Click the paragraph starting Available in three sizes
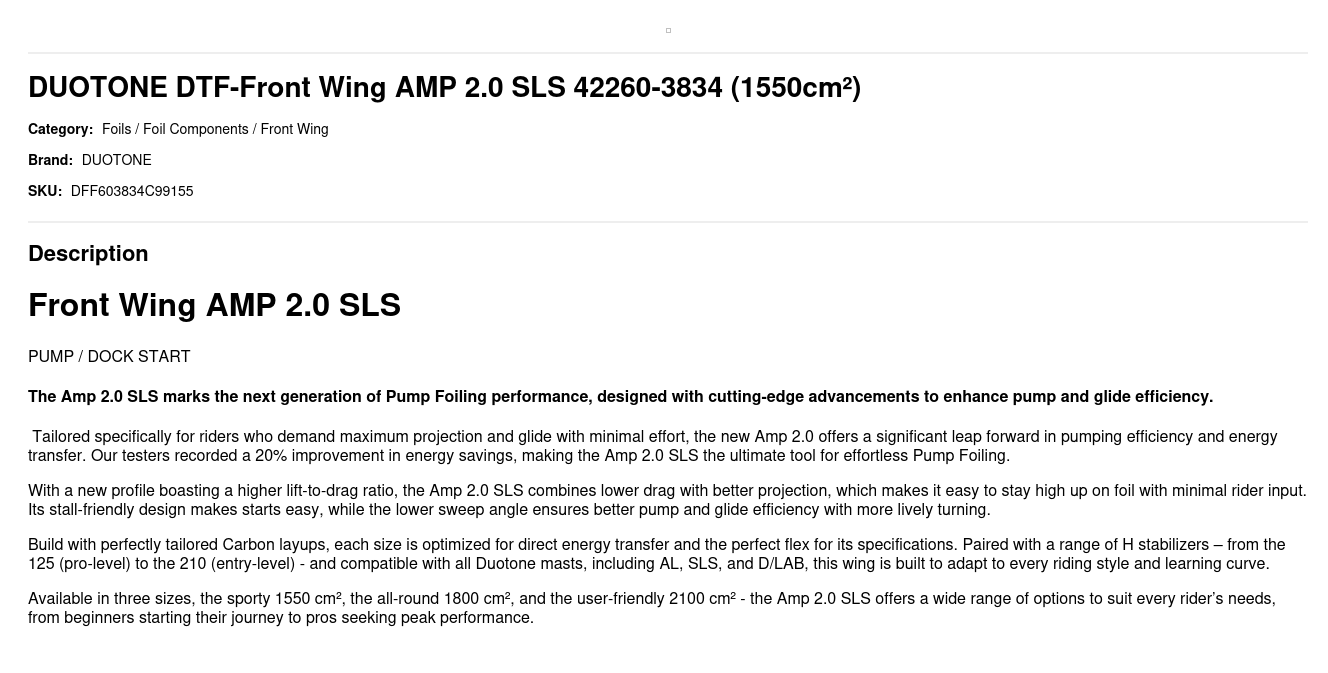 pos(650,608)
